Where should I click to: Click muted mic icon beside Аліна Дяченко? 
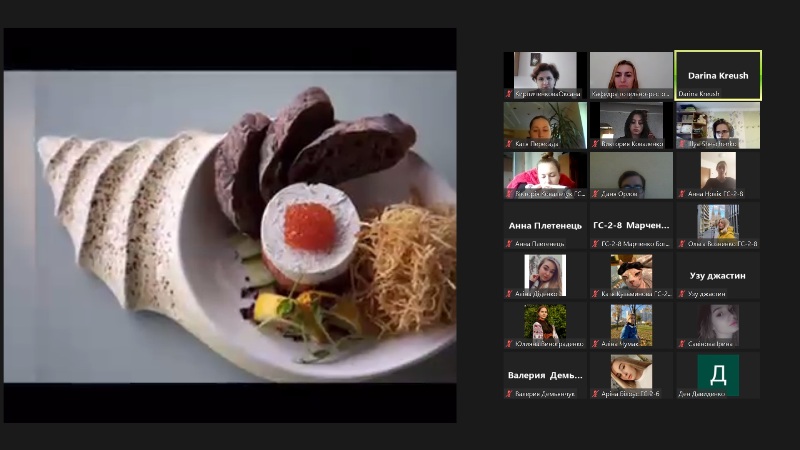point(509,294)
